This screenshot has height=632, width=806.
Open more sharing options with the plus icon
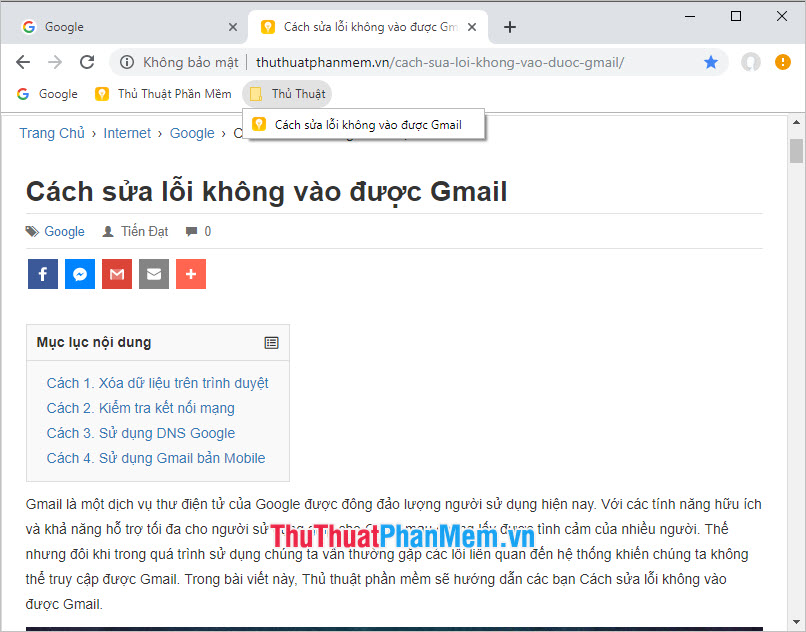tap(190, 273)
